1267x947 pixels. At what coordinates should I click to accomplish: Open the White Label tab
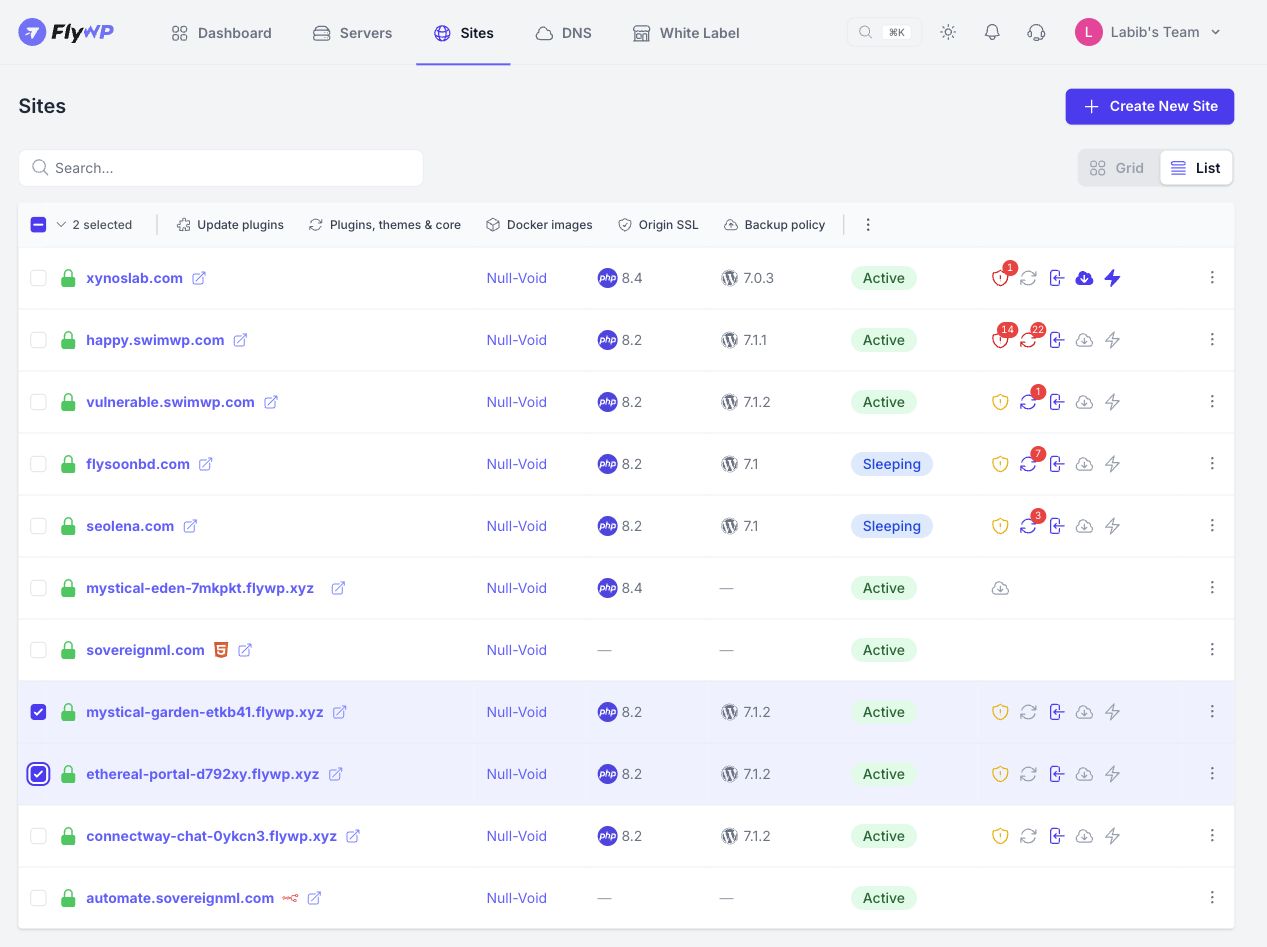(686, 33)
